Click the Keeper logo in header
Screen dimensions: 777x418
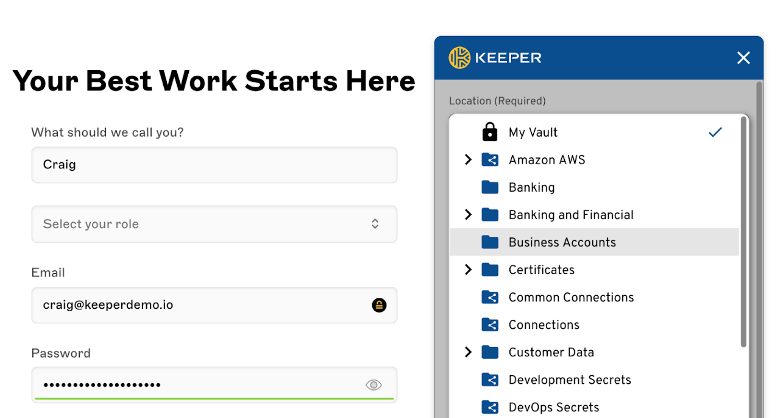coord(495,58)
